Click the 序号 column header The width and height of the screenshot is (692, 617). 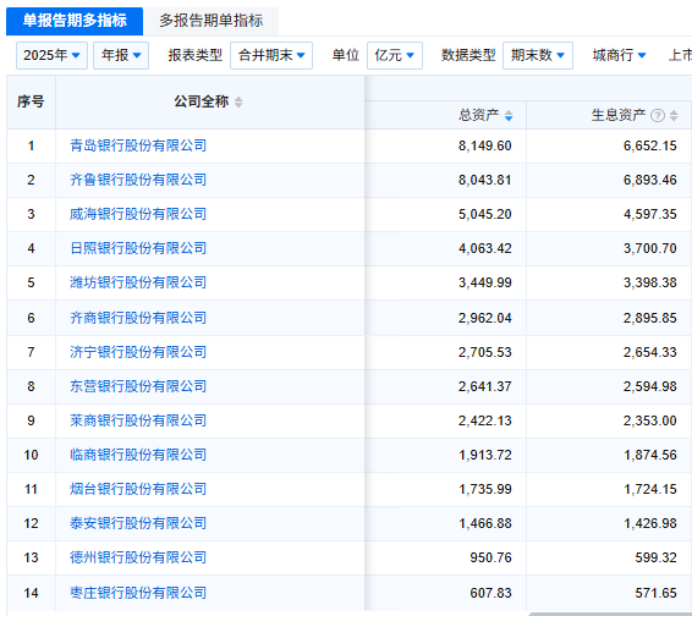31,102
